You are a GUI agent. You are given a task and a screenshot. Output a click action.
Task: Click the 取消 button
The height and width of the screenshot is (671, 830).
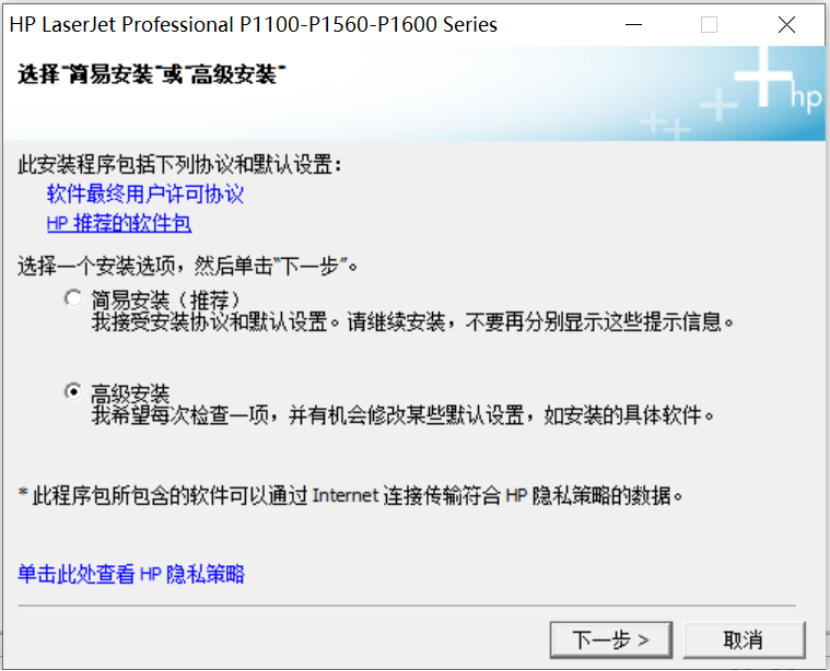(x=744, y=640)
